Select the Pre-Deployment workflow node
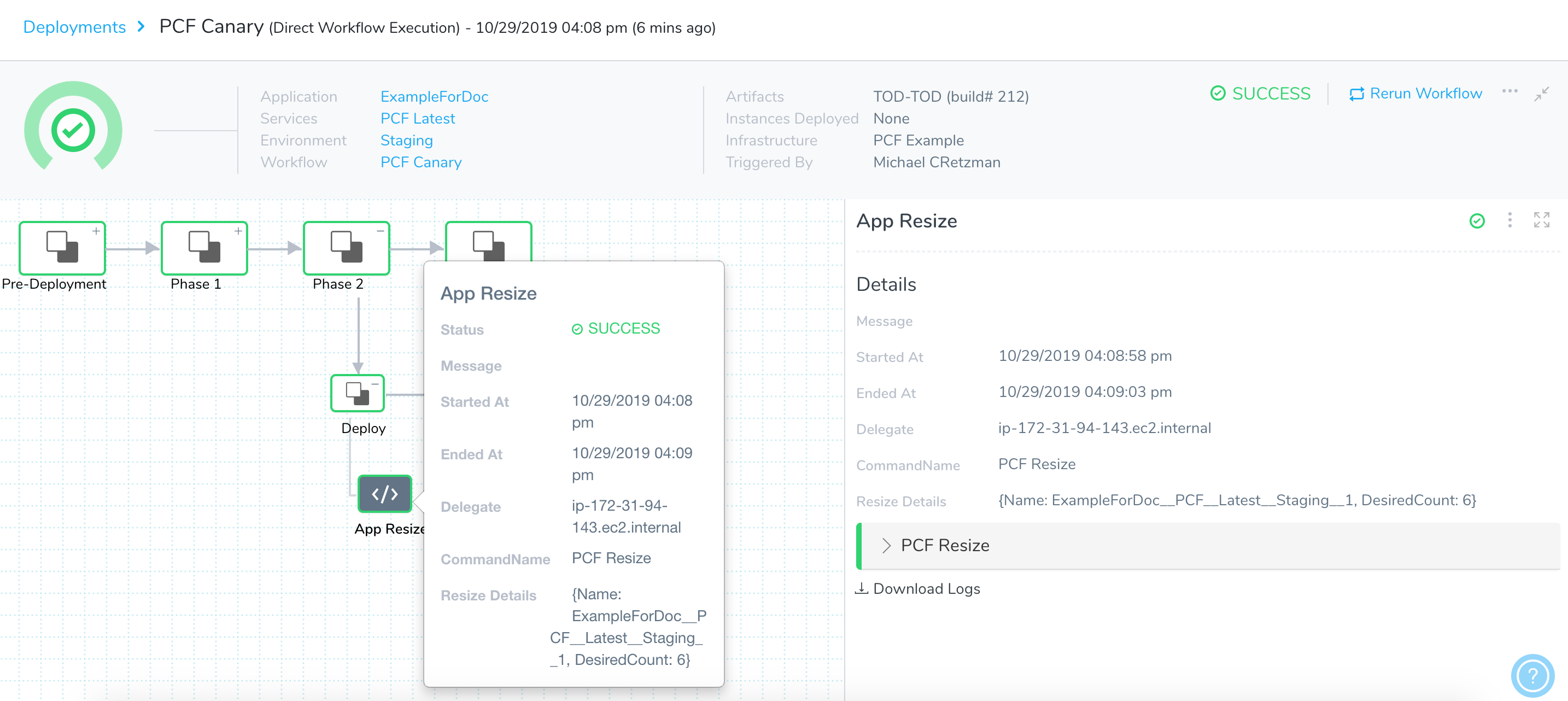 pos(62,248)
